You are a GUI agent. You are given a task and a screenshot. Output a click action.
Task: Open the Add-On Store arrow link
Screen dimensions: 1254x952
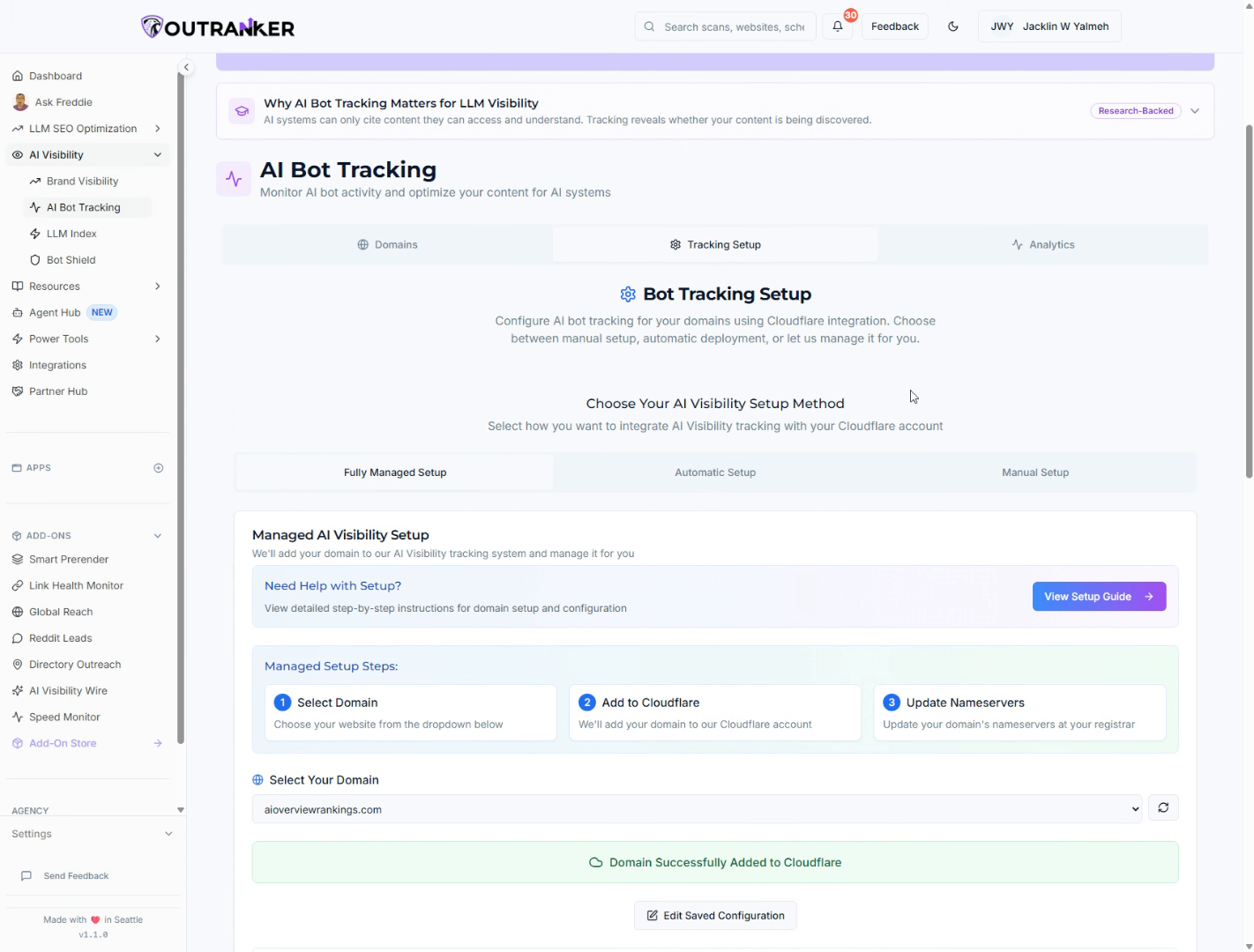point(158,743)
